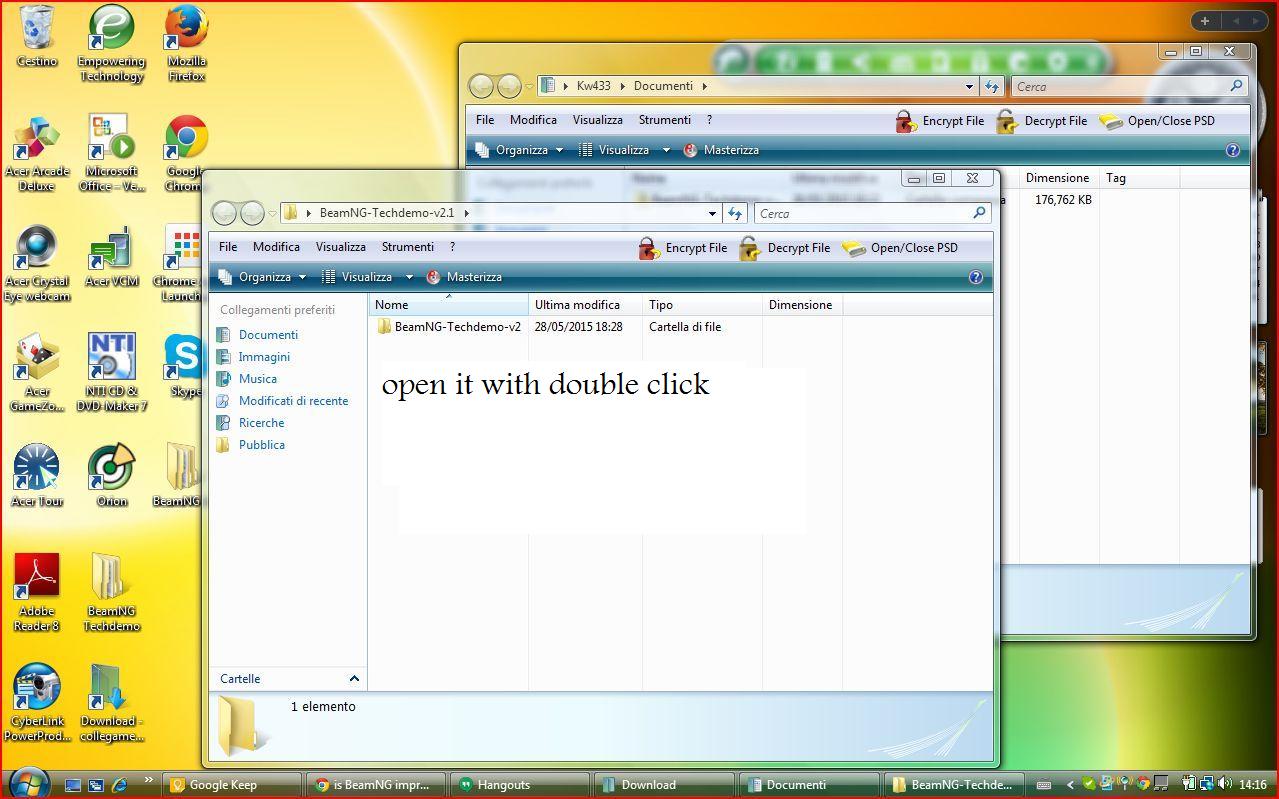This screenshot has width=1279, height=799.
Task: Go to Musica favorite link
Action: tap(257, 379)
